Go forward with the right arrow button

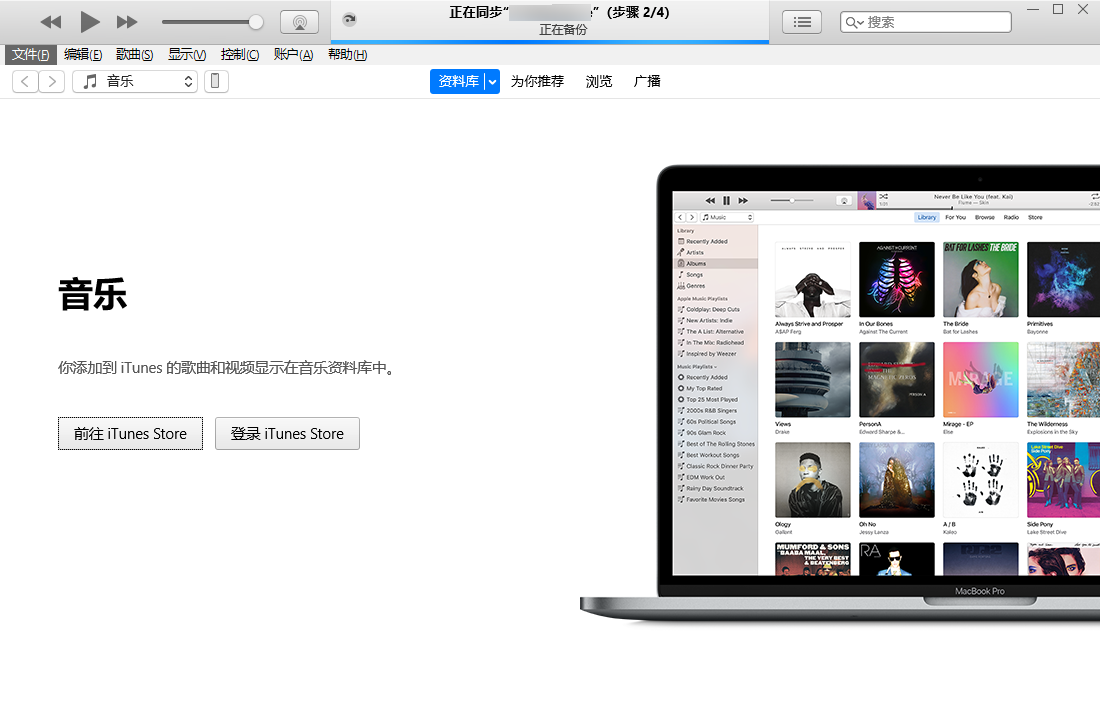pyautogui.click(x=52, y=81)
